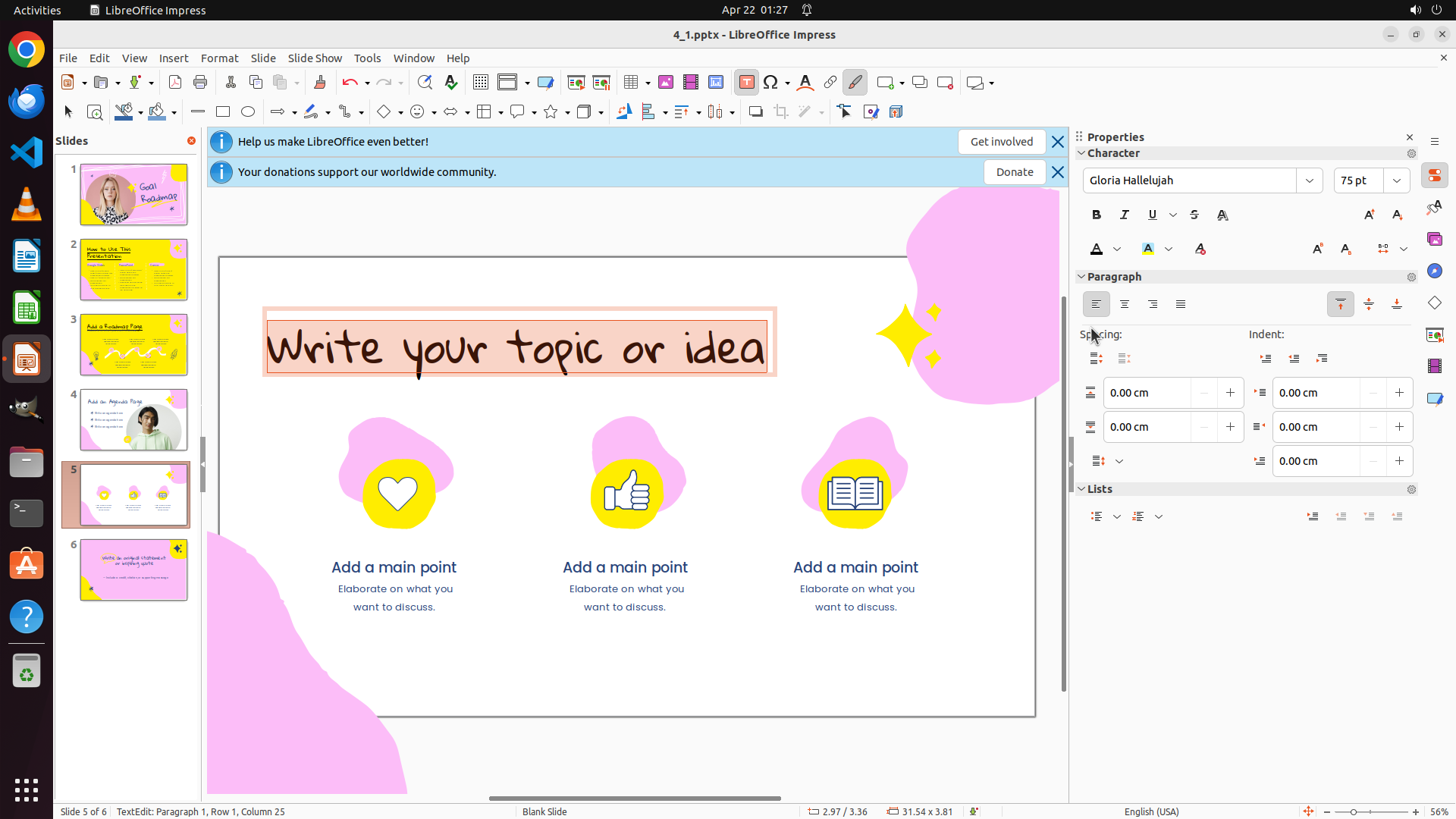Open the font size dropdown
Image resolution: width=1456 pixels, height=819 pixels.
1397,180
